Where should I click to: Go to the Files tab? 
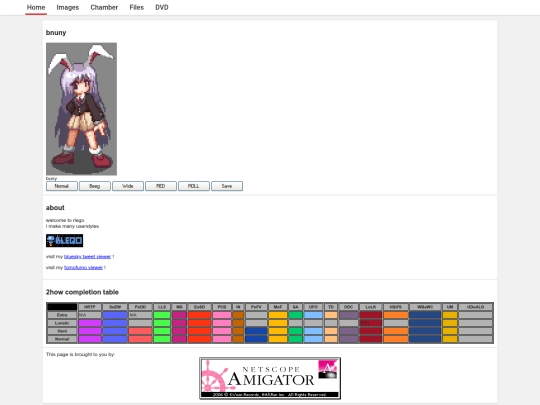136,7
